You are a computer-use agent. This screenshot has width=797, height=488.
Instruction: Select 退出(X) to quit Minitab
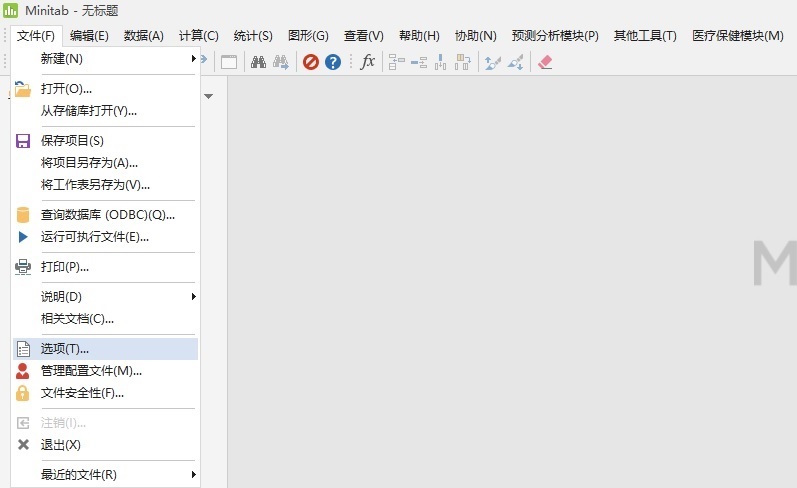tap(105, 445)
